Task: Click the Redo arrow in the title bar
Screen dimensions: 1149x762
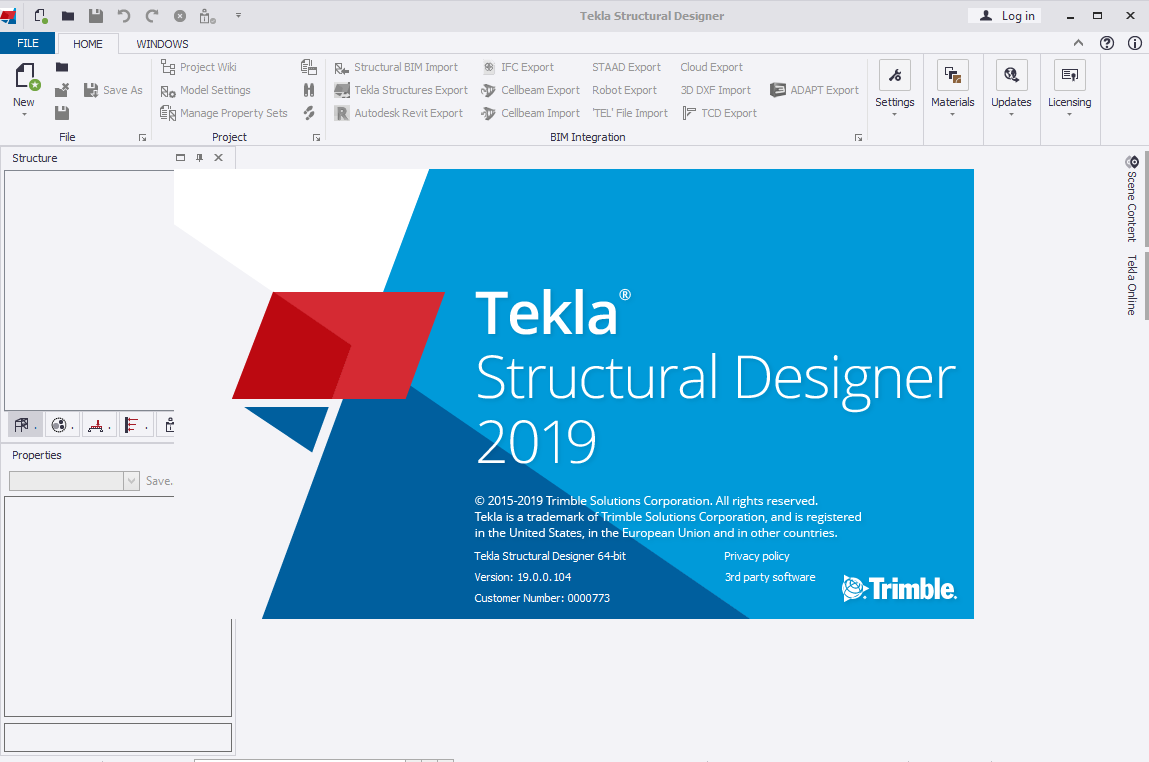Action: point(152,15)
